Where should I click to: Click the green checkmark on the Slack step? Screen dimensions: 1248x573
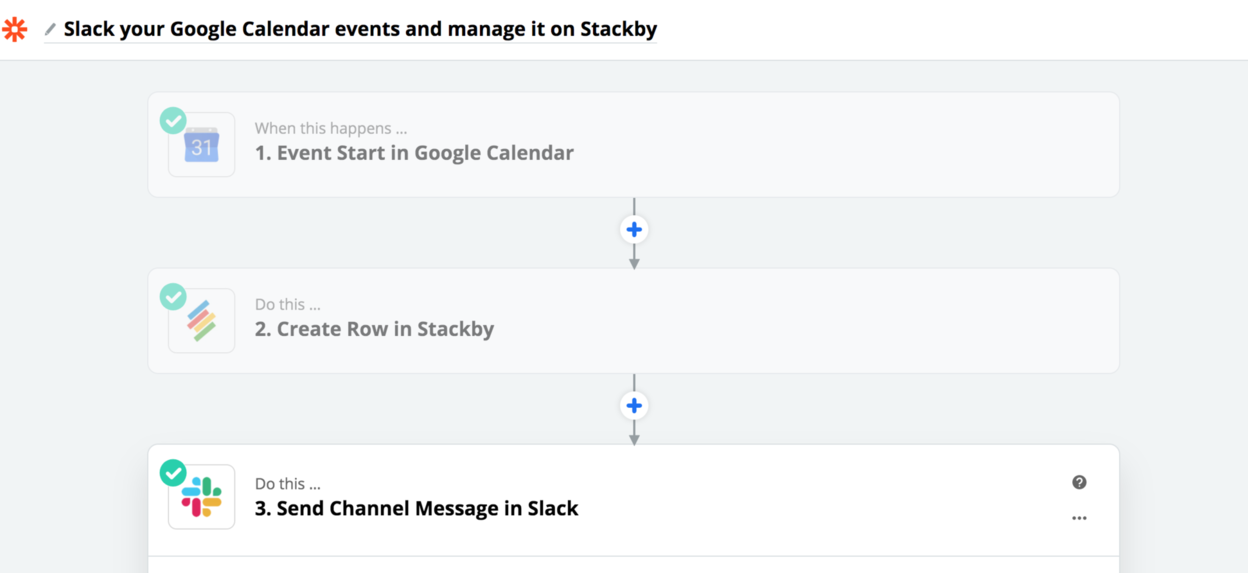(173, 472)
